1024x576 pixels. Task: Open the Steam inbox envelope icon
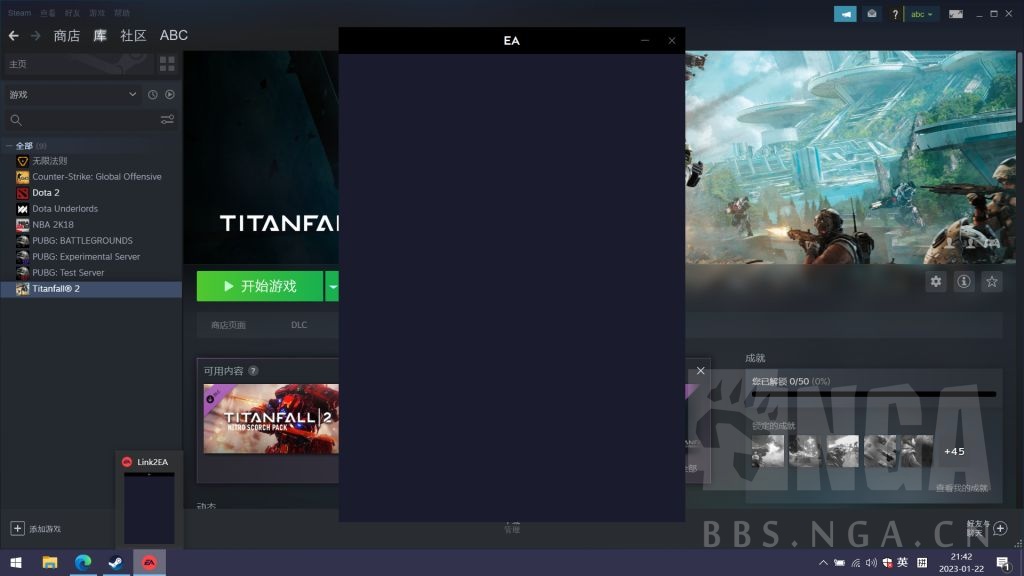coord(871,13)
